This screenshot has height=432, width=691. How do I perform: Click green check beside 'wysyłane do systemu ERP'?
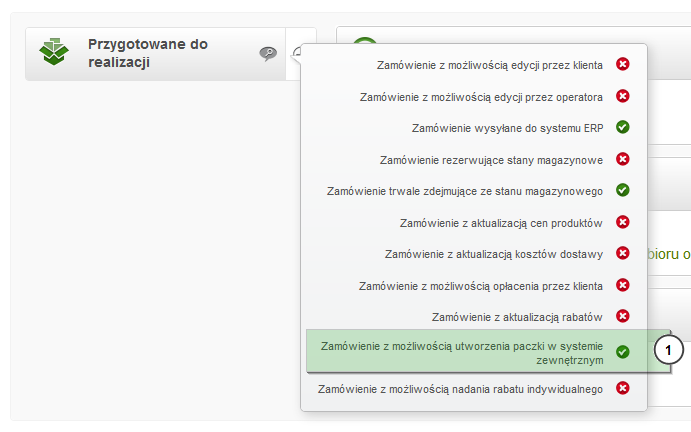[x=622, y=127]
